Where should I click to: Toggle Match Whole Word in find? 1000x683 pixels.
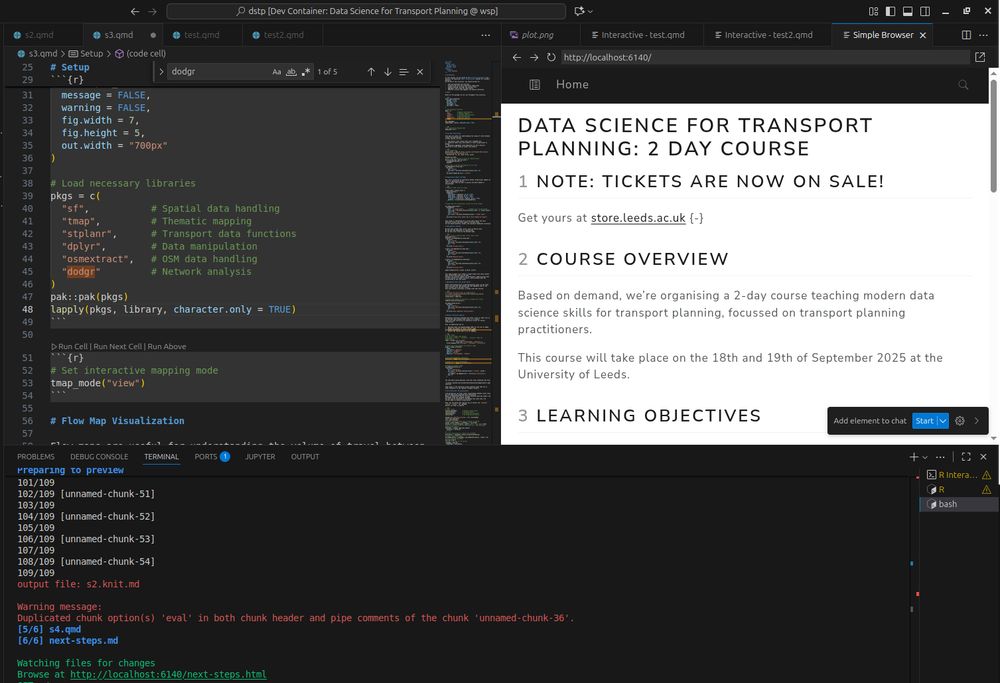tap(291, 72)
